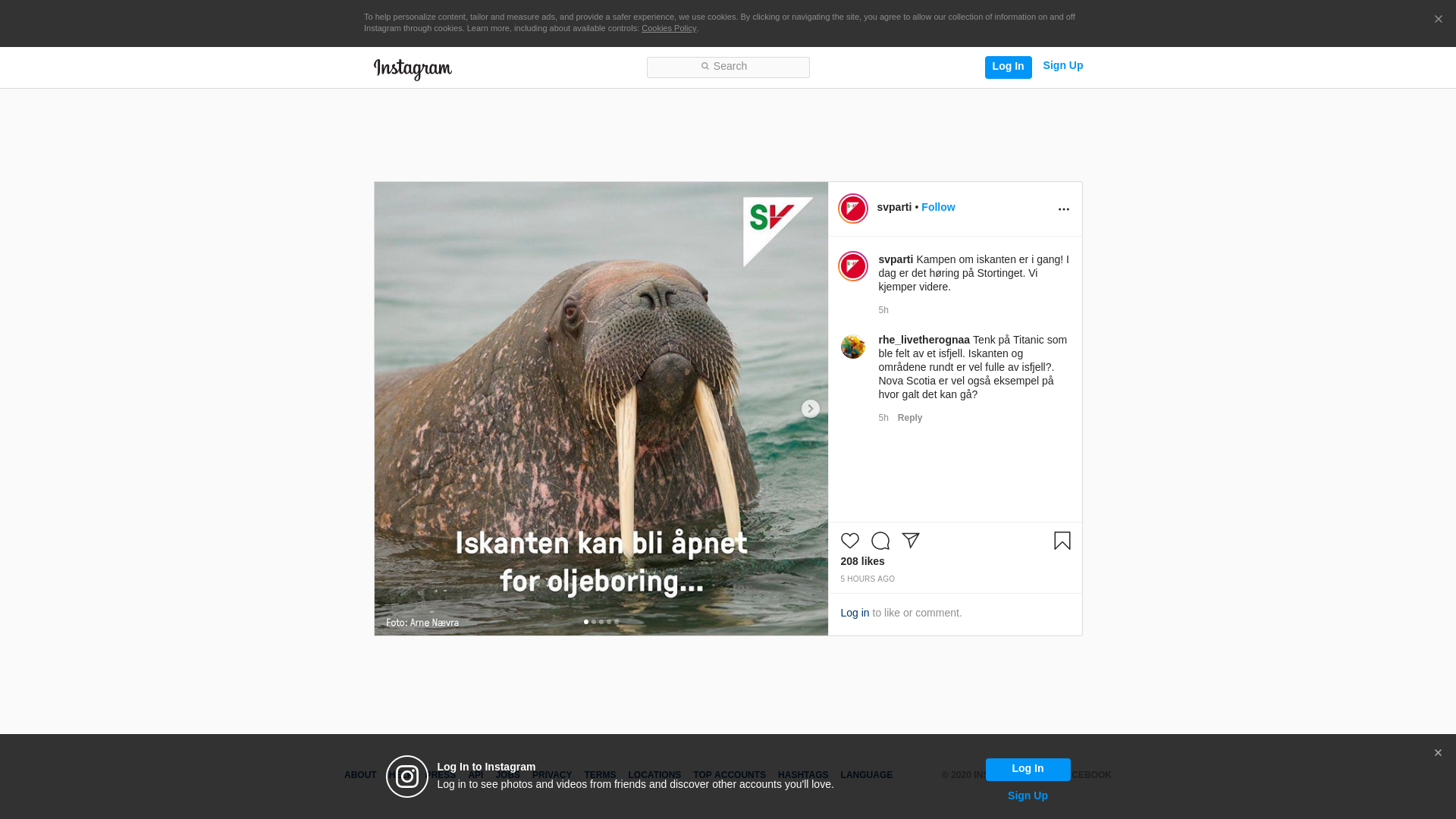Click Log In button in bottom banner
This screenshot has width=1456, height=819.
click(1028, 769)
